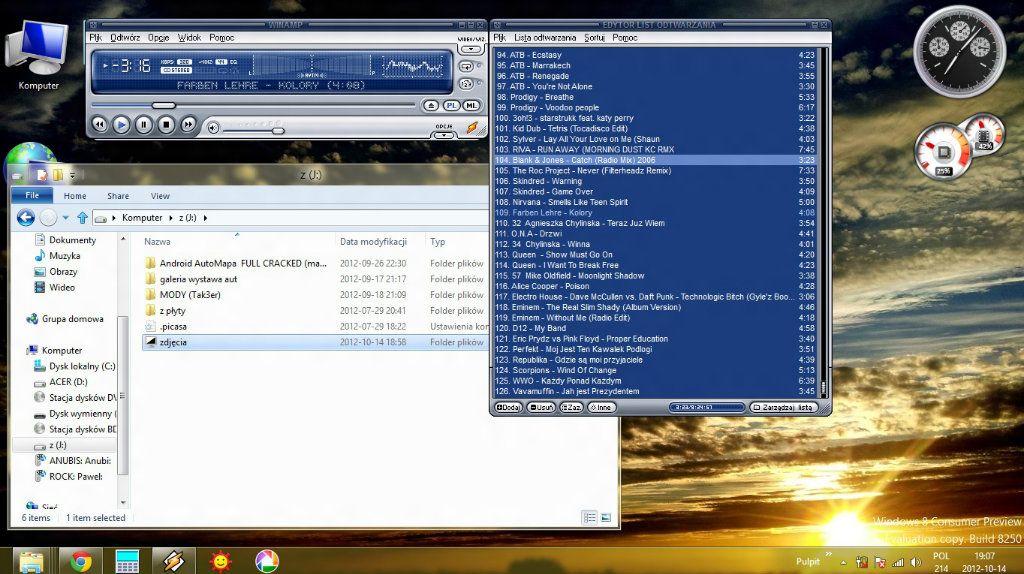Open Winamp Widok menu

pyautogui.click(x=189, y=38)
